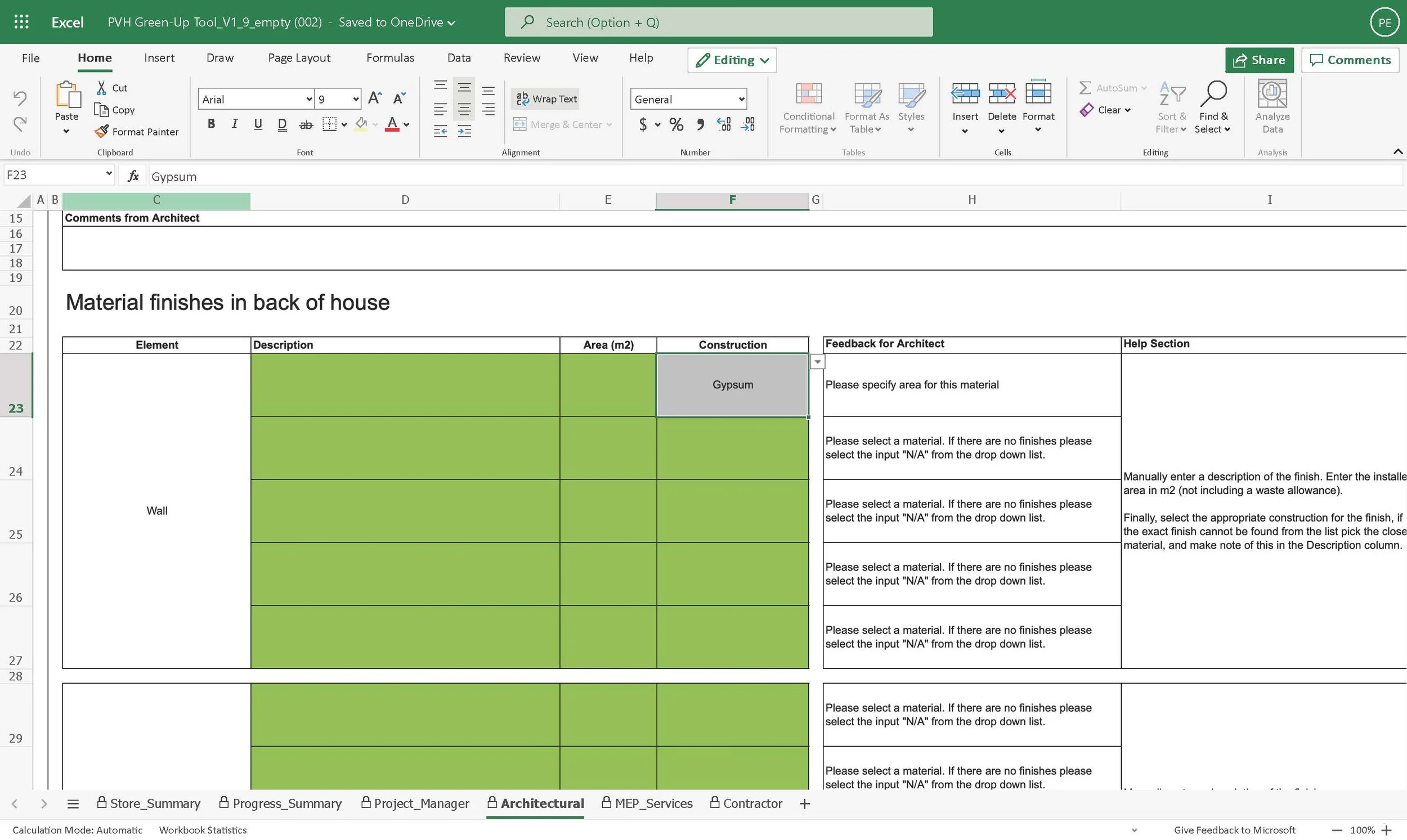Screen dimensions: 1407x840
Task: Toggle Bold formatting
Action: [x=211, y=124]
